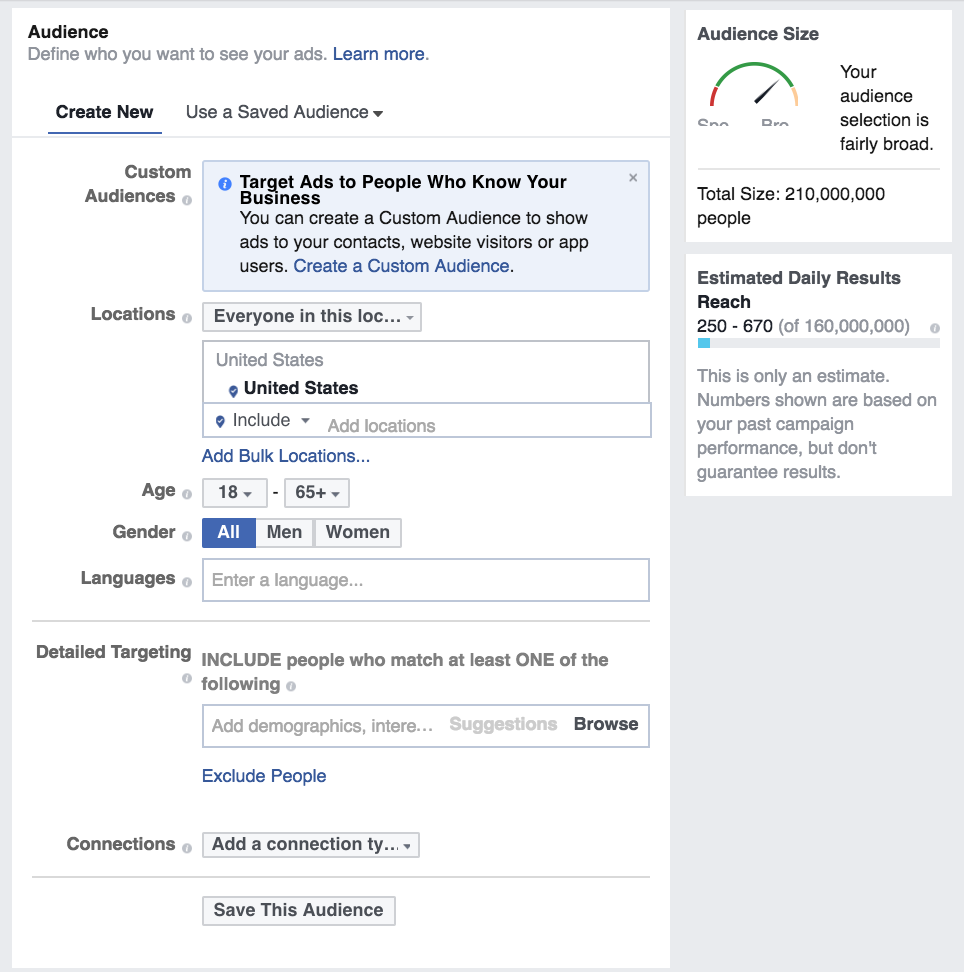Click info icon next to Custom Audiences
Image resolution: width=964 pixels, height=972 pixels.
click(187, 200)
